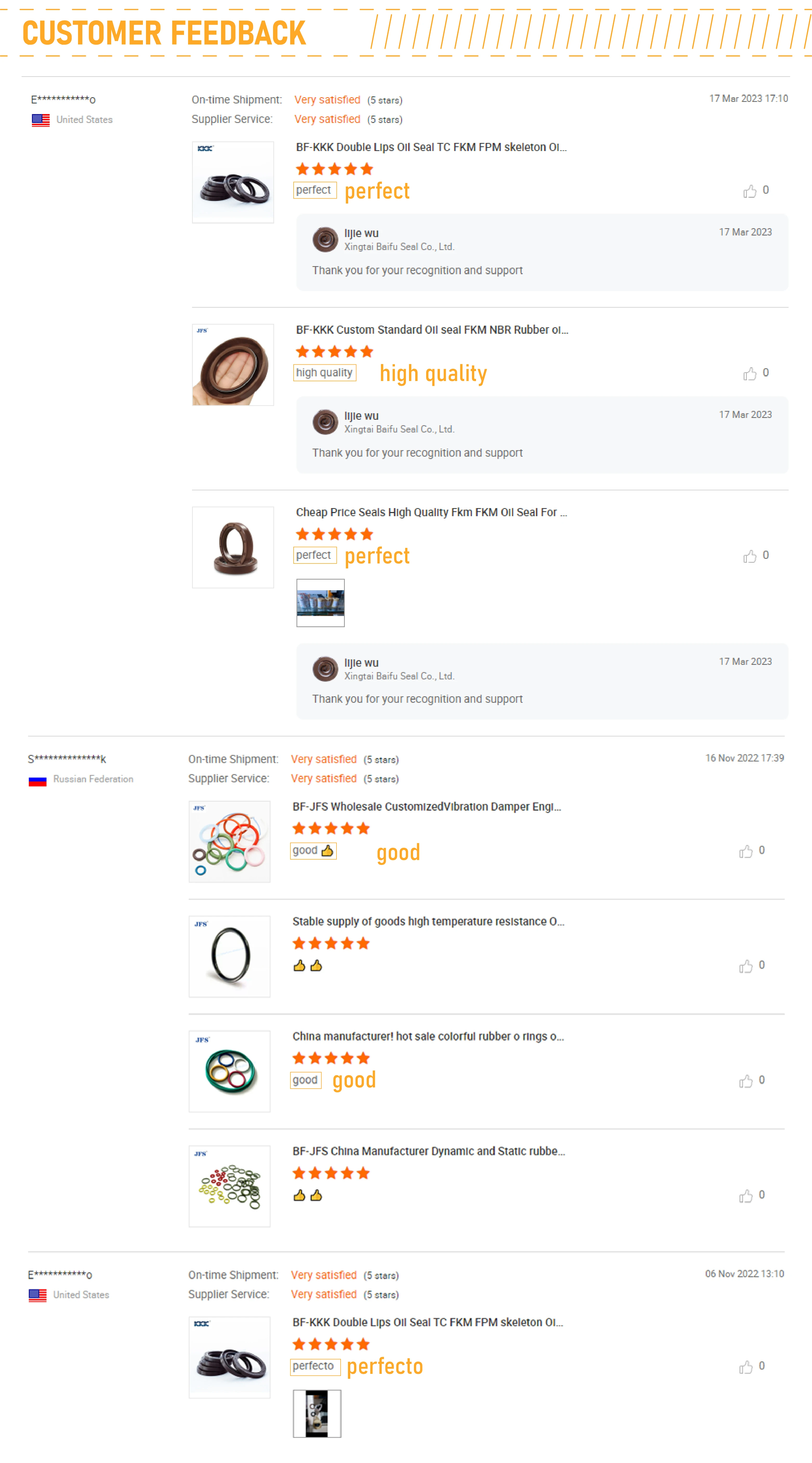Like the 'perfecto' review with thumbs-up
The width and height of the screenshot is (812, 1463).
click(745, 1367)
